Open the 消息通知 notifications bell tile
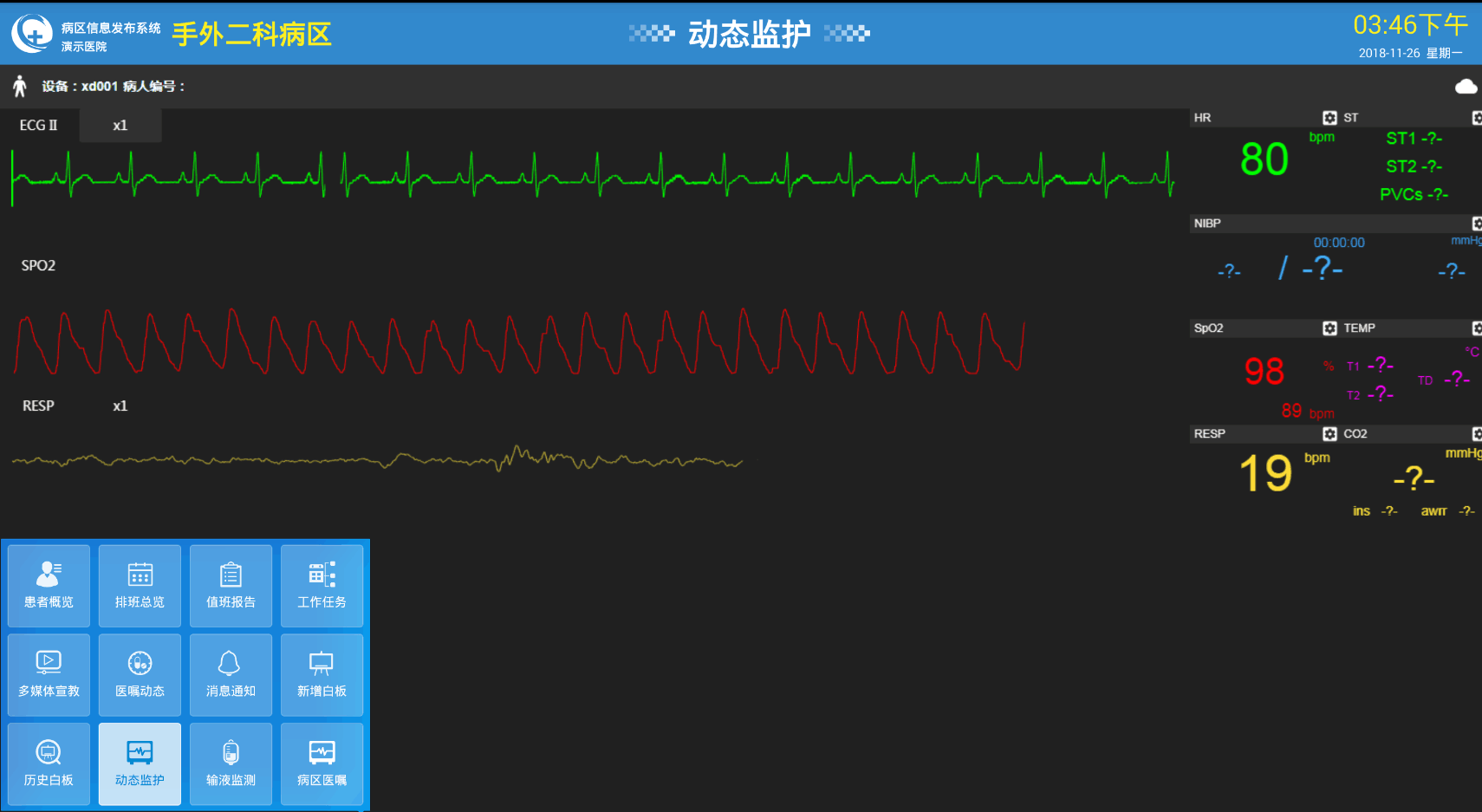 231,675
